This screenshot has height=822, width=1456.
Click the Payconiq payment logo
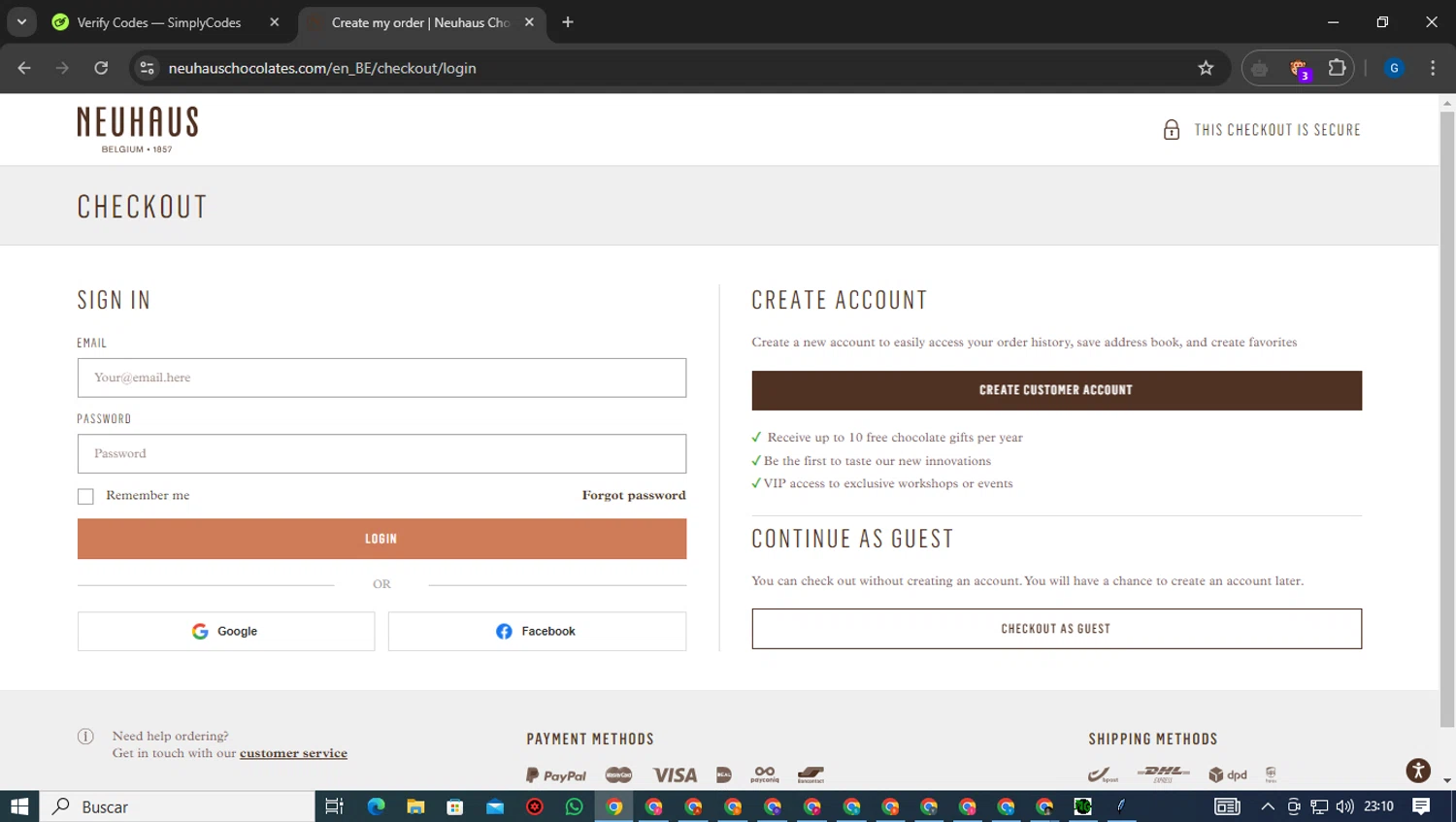click(765, 774)
